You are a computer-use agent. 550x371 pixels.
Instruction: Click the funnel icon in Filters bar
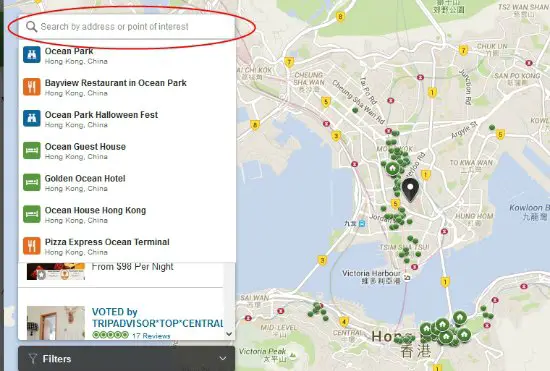tap(33, 358)
